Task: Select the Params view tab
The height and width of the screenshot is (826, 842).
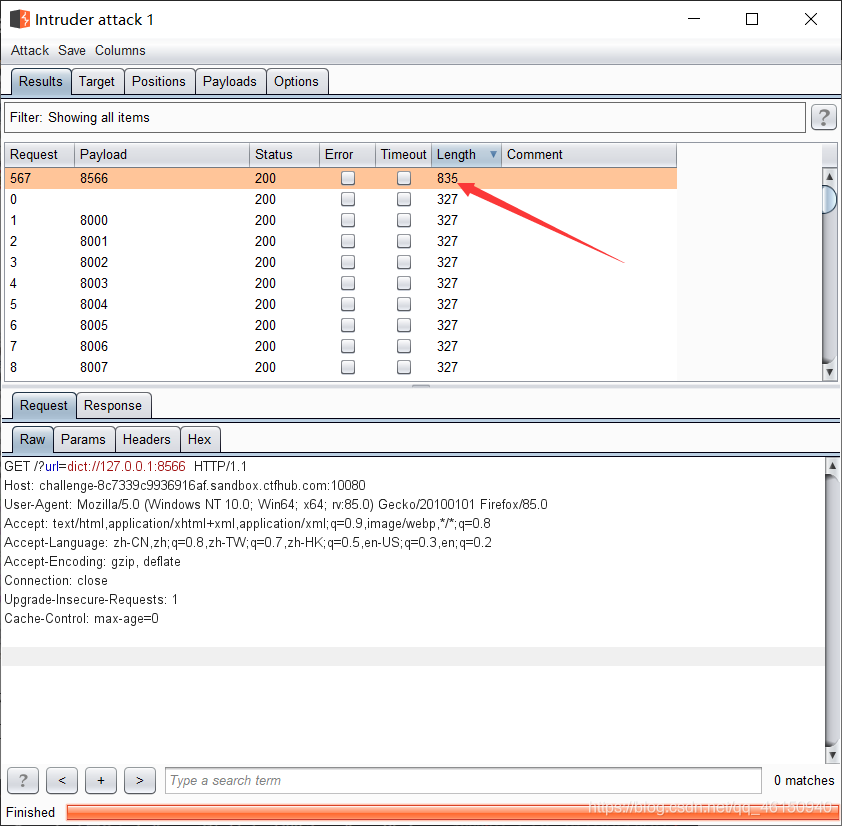Action: click(x=83, y=439)
